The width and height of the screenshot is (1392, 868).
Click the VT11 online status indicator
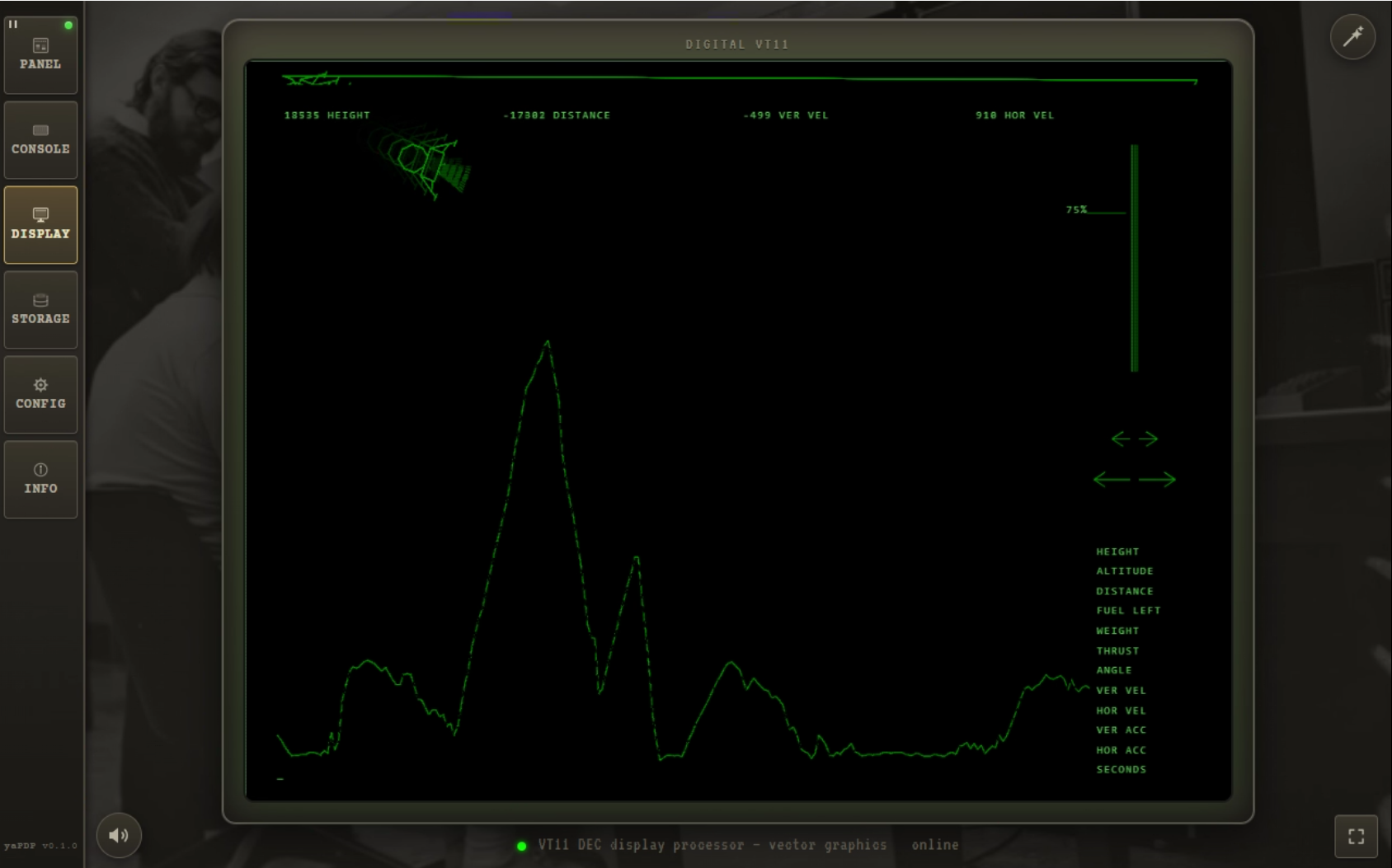[522, 846]
